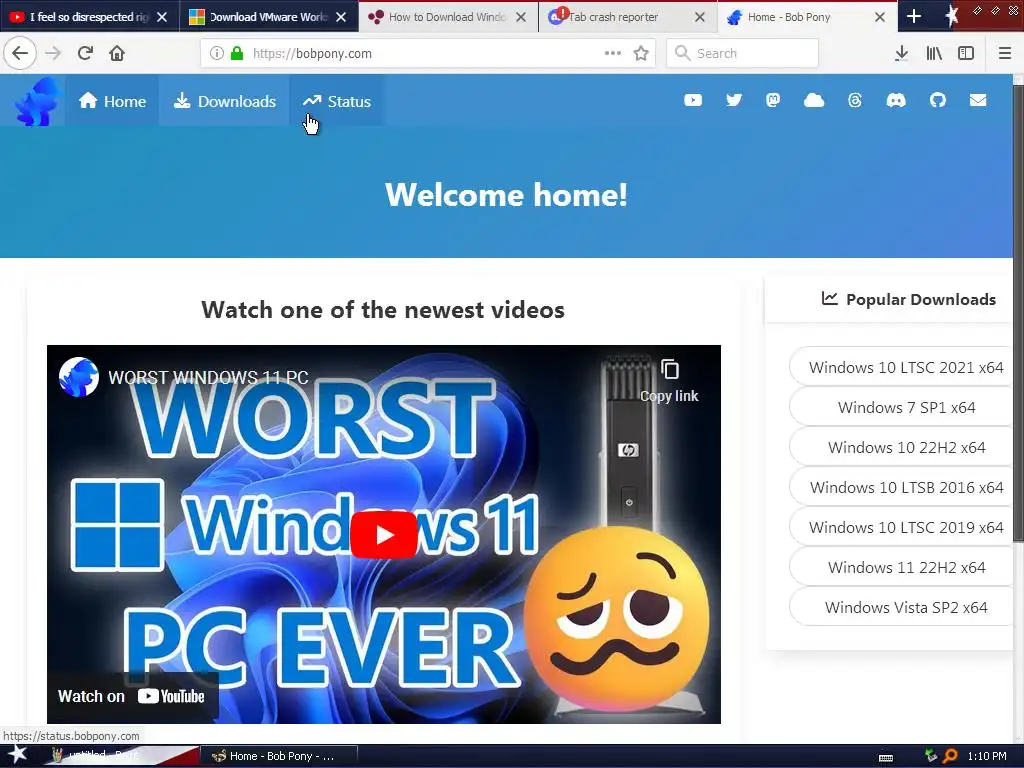1024x768 pixels.
Task: Open the Twitter bird icon
Action: coord(733,100)
